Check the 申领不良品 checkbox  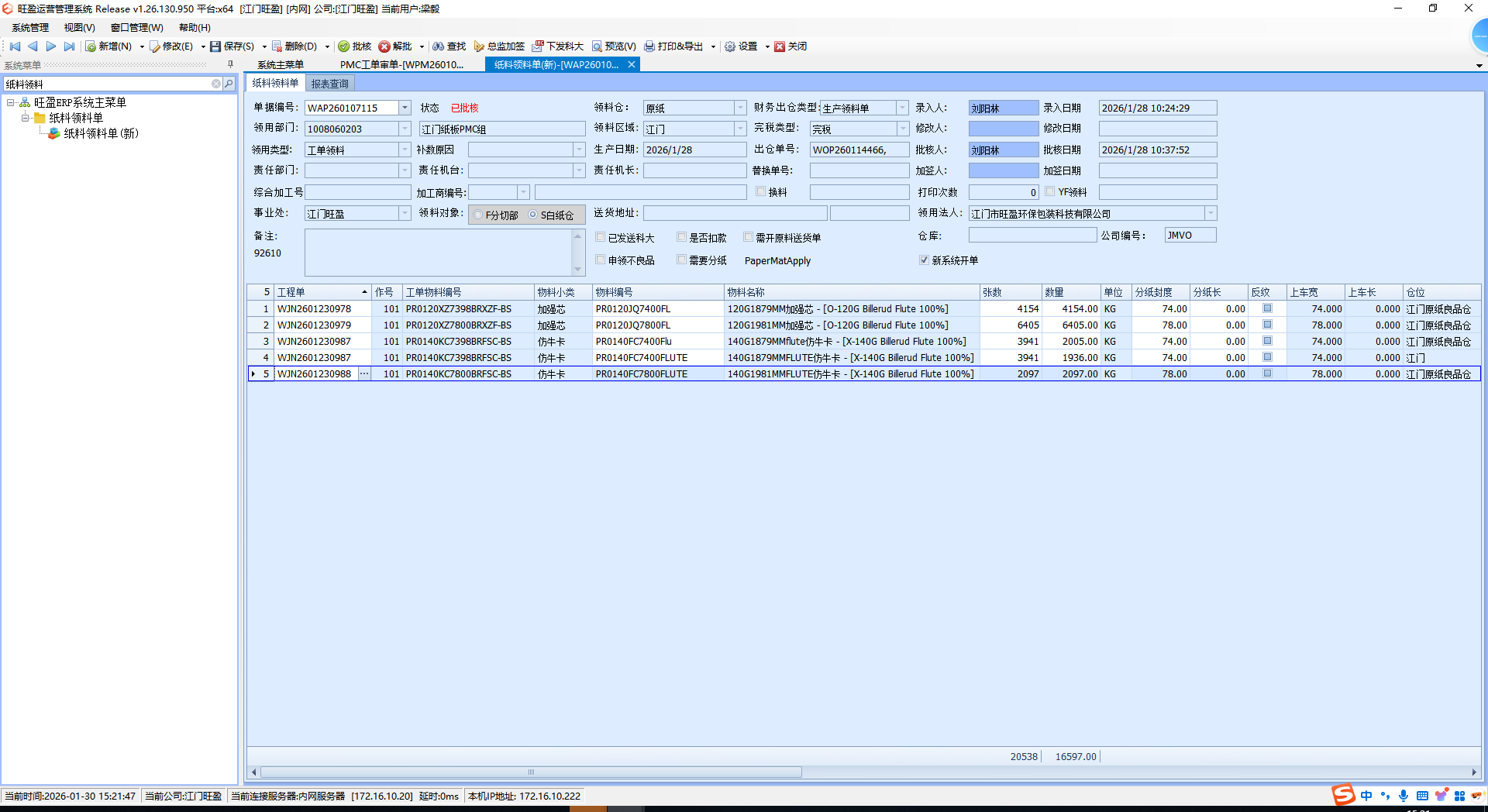600,260
